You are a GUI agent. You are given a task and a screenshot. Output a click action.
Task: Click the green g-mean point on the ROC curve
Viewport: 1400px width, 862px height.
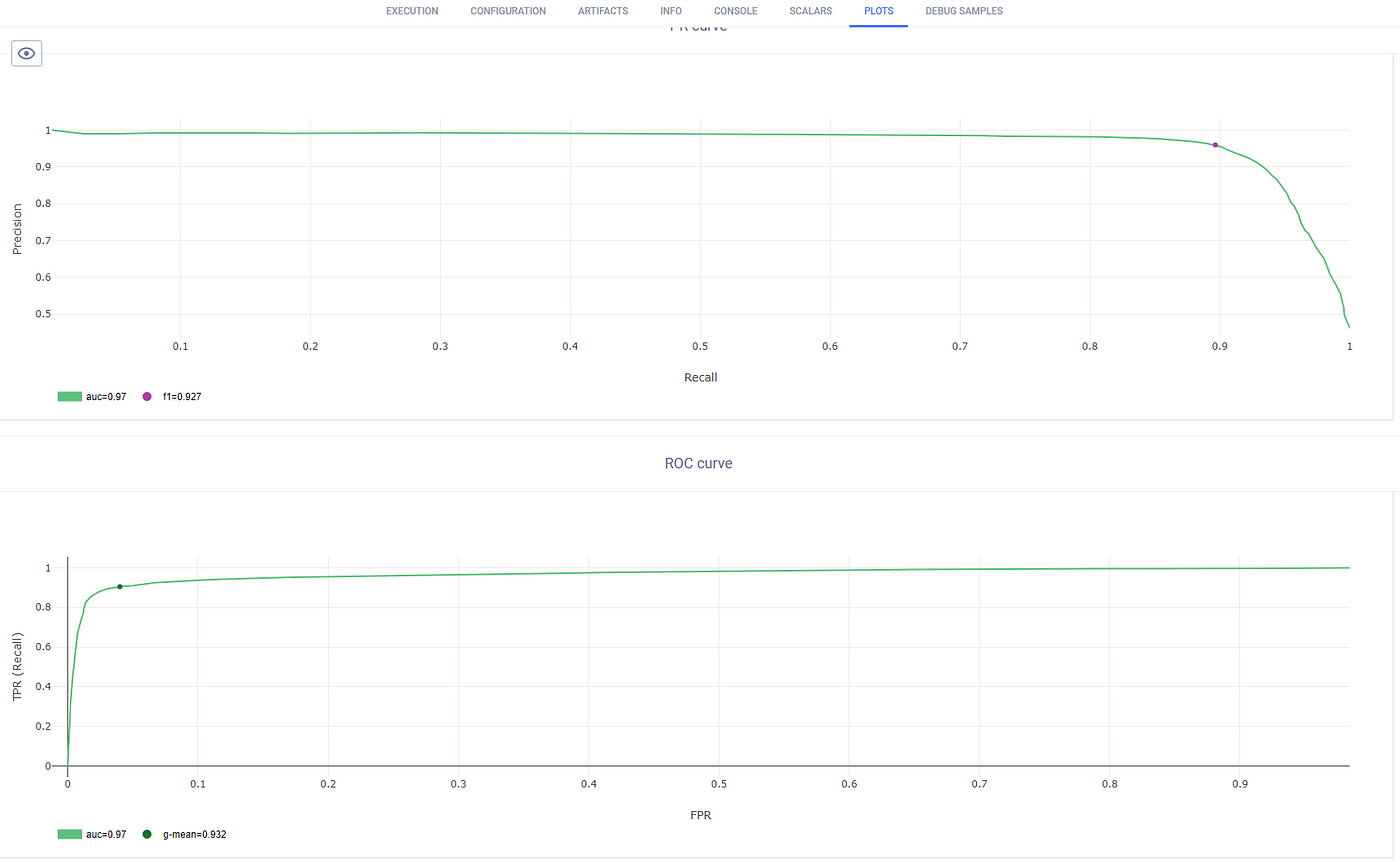[120, 586]
